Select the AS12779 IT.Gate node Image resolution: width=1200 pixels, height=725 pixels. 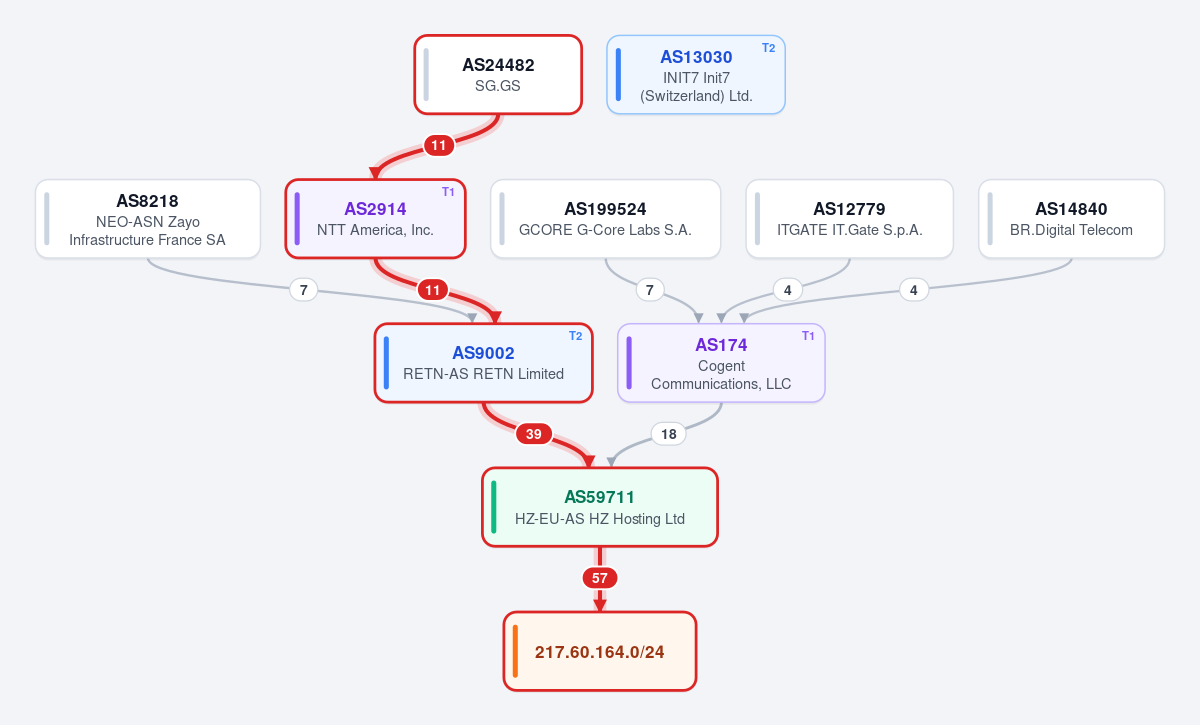tap(850, 219)
